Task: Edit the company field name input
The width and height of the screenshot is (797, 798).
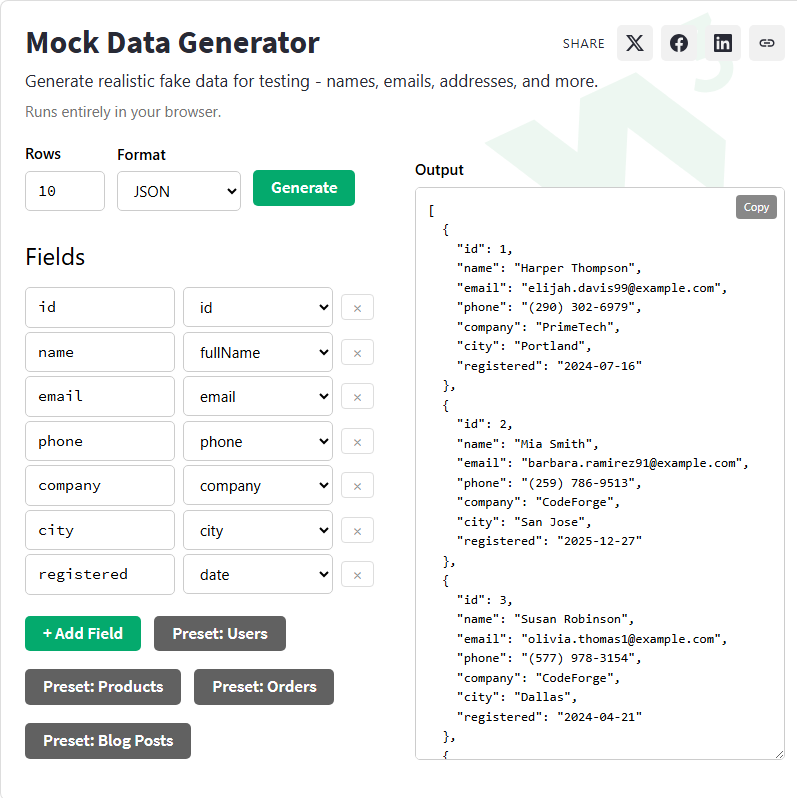Action: pyautogui.click(x=100, y=486)
